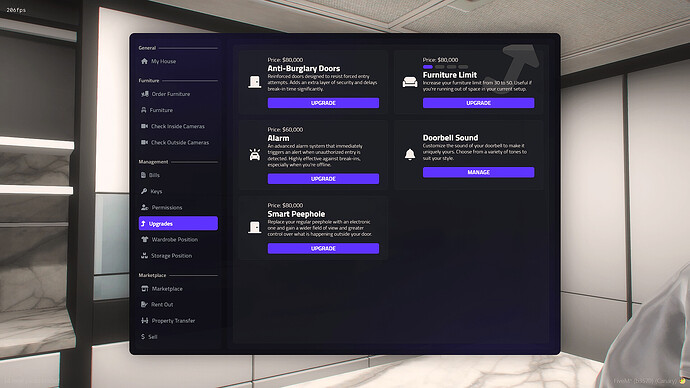
Task: Select Check Inside Cameras
Action: tap(178, 126)
